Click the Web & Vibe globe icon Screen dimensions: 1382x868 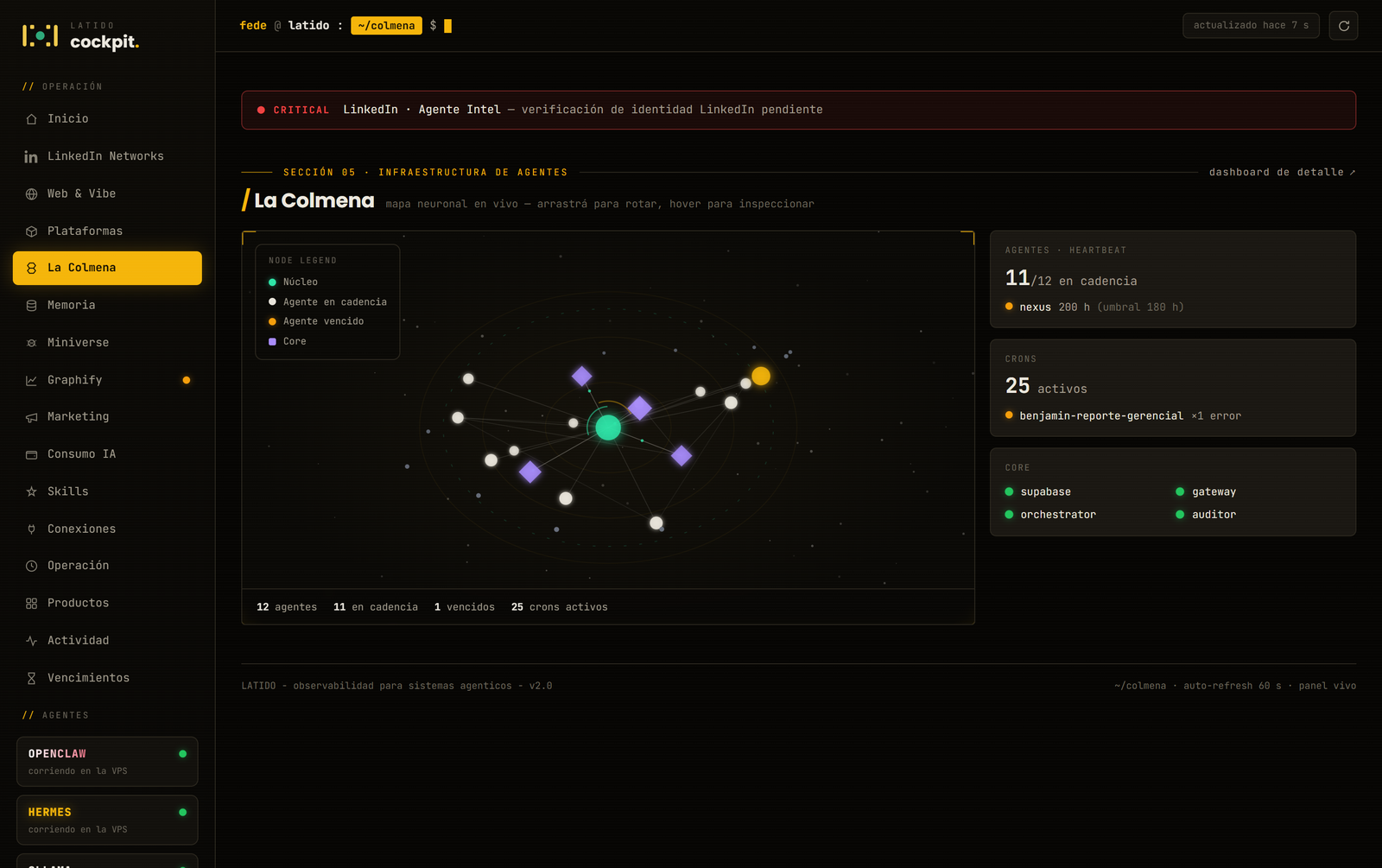pyautogui.click(x=31, y=193)
